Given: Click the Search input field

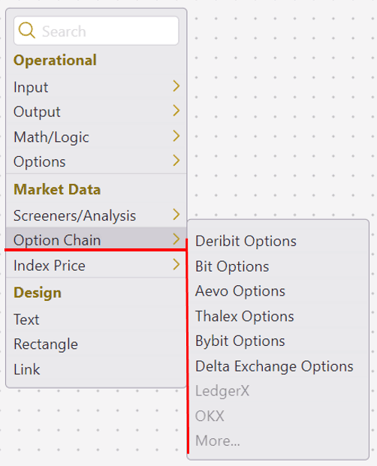Looking at the screenshot, I should pyautogui.click(x=96, y=31).
